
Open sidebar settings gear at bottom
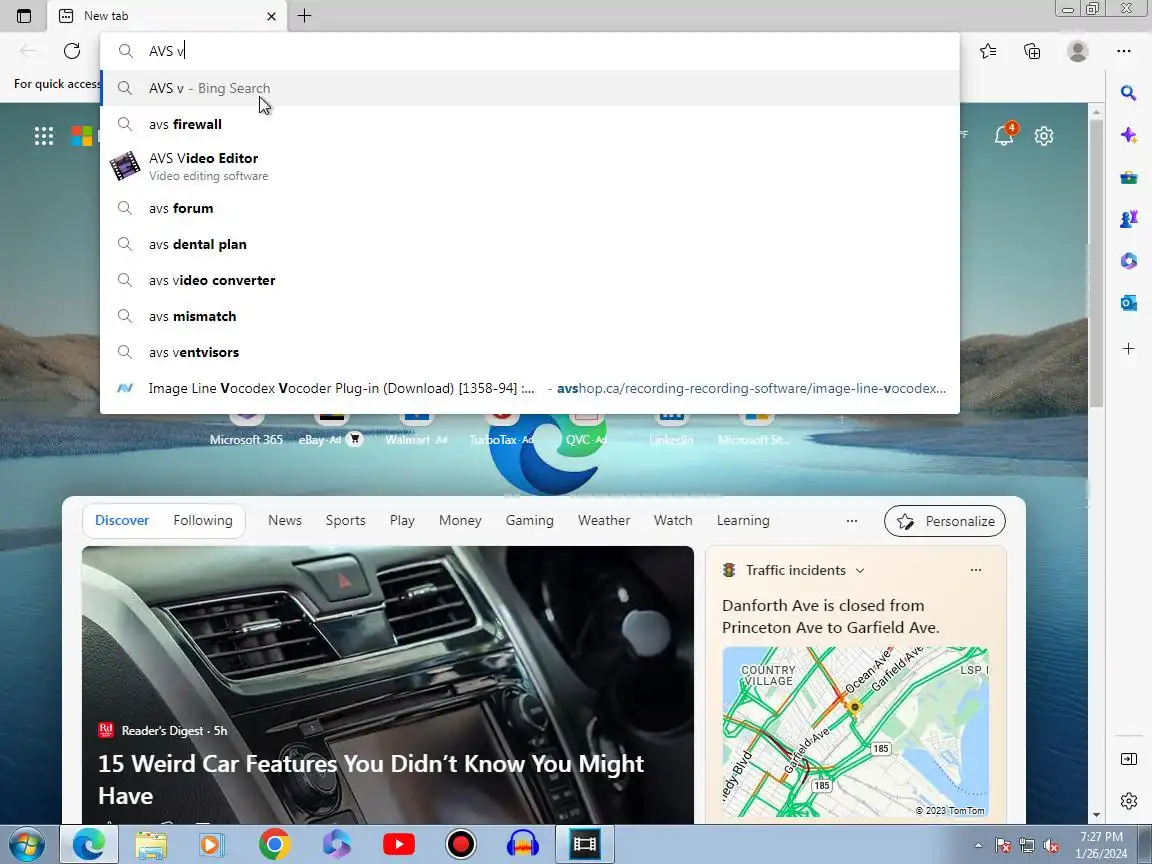[x=1129, y=801]
